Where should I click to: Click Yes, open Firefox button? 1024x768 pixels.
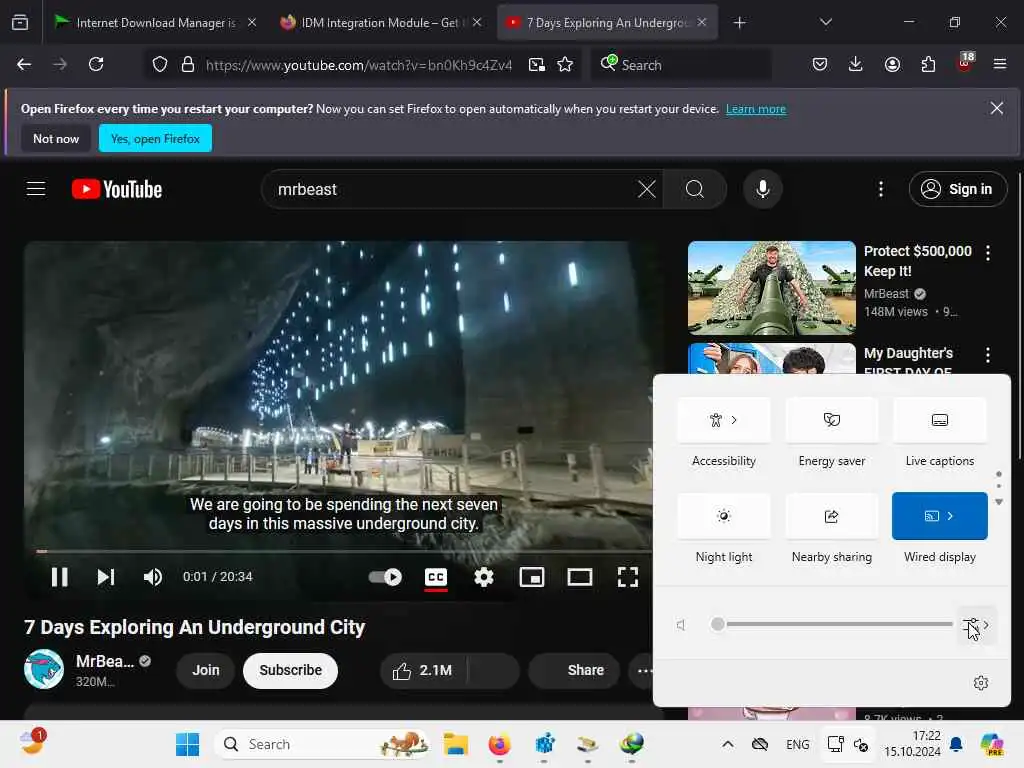click(x=155, y=138)
